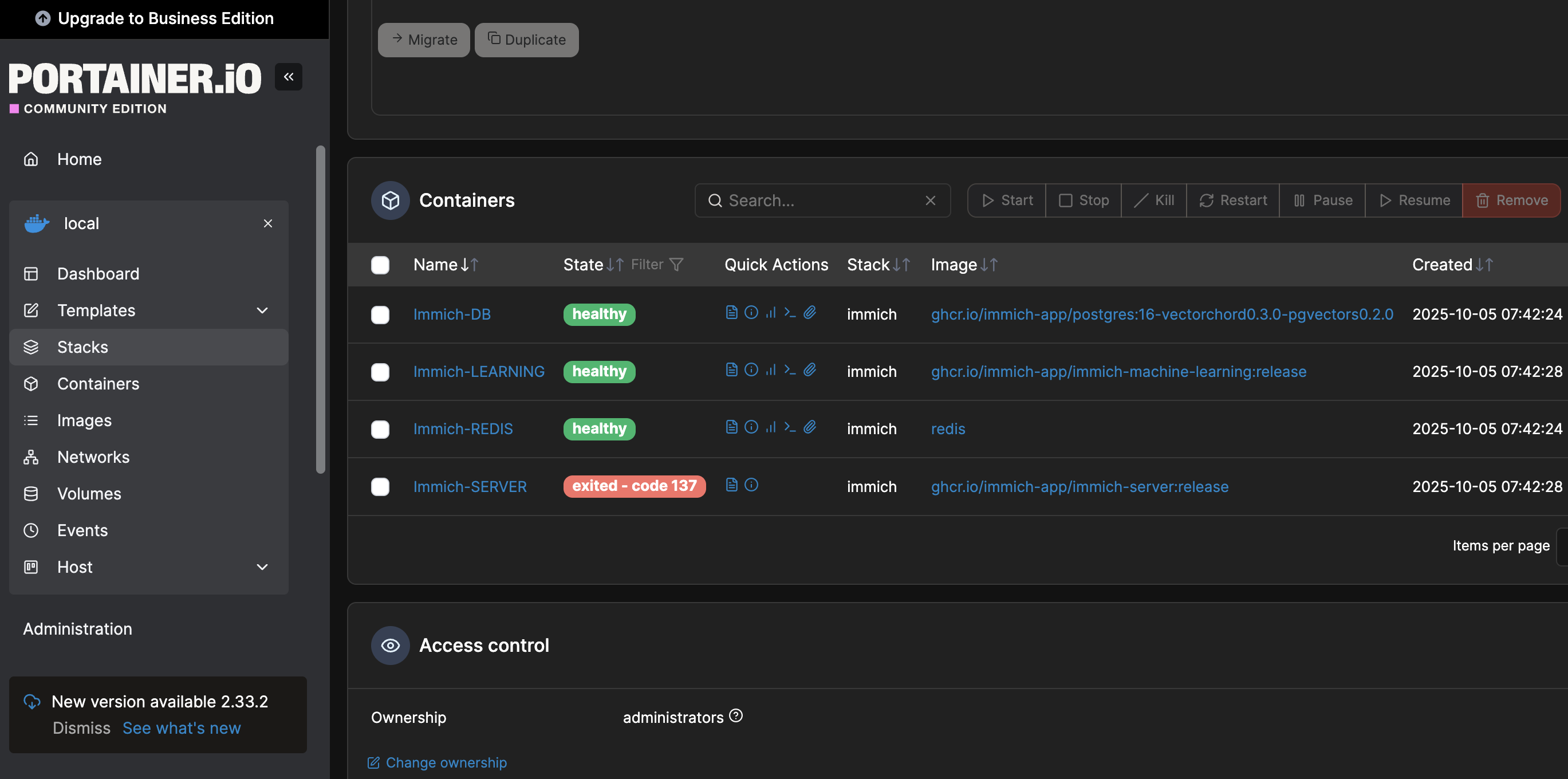Open Networks in the sidebar

tap(93, 457)
